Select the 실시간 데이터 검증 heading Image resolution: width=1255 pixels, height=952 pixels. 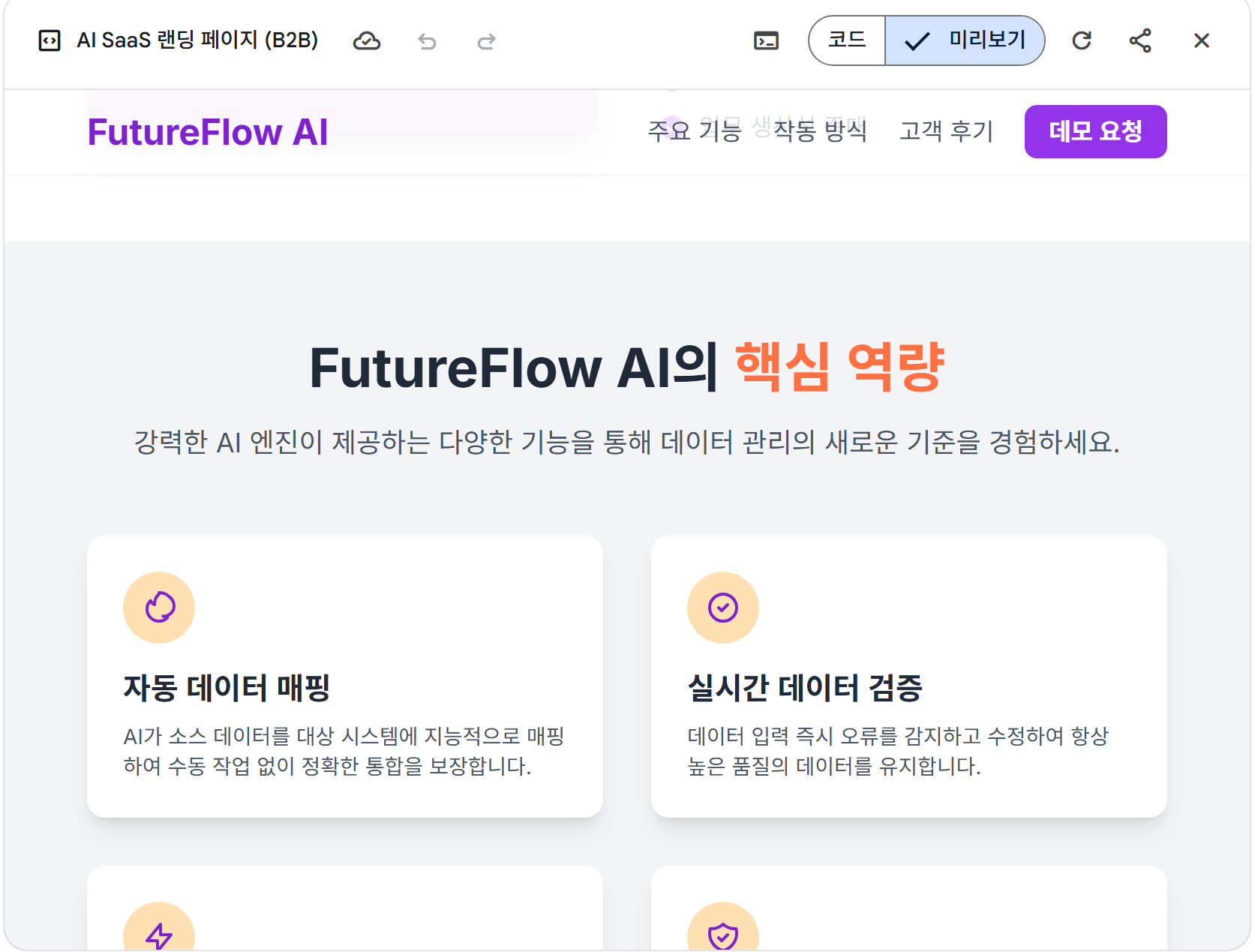tap(805, 687)
